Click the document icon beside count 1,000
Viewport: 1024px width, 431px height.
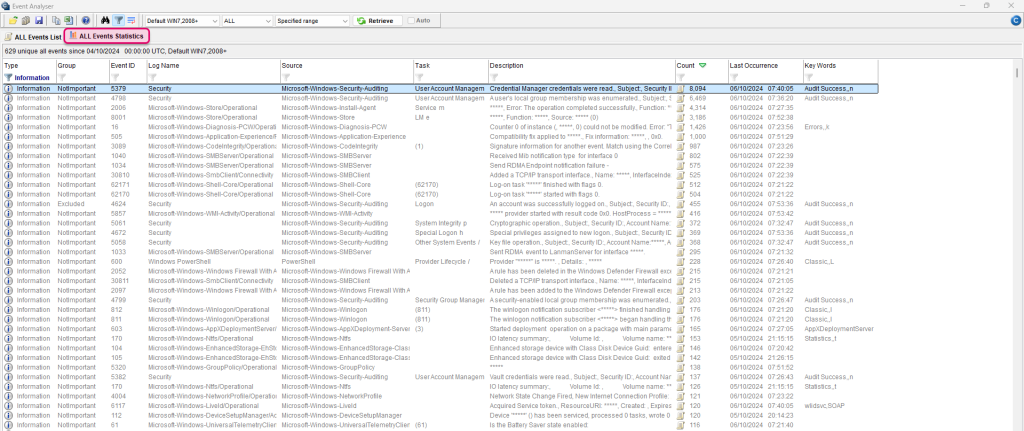(x=680, y=136)
